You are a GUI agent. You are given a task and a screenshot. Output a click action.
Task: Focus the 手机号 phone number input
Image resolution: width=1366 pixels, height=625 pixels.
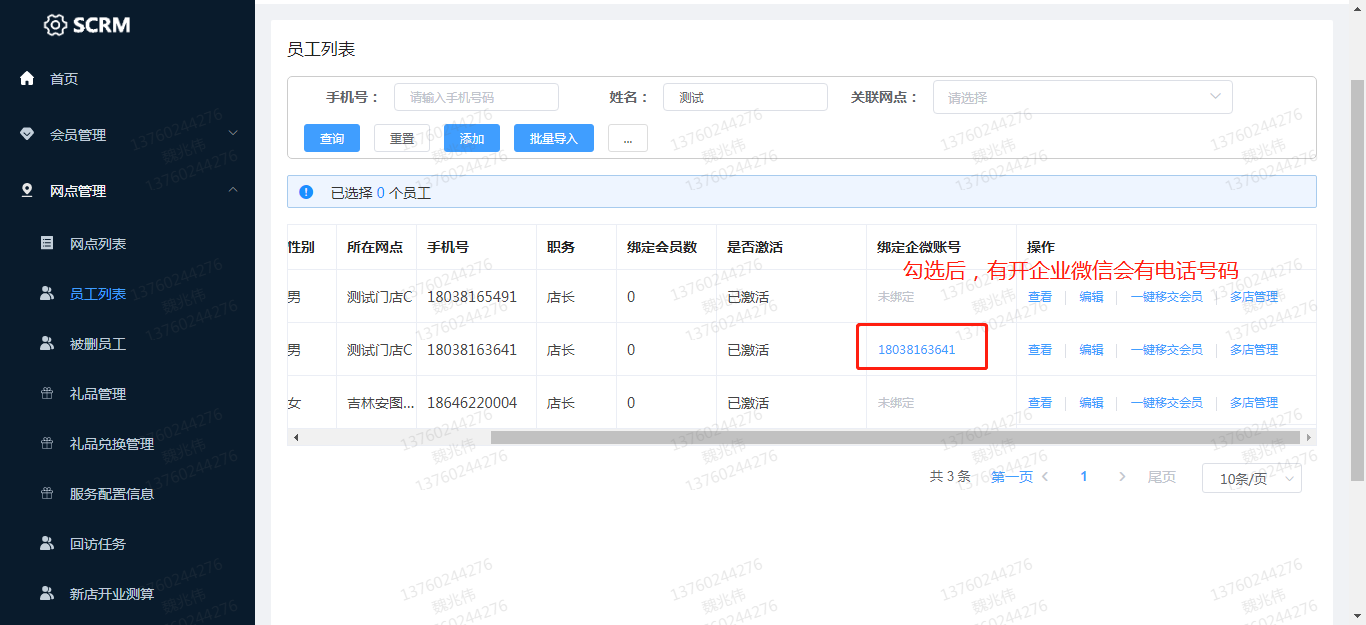click(476, 97)
